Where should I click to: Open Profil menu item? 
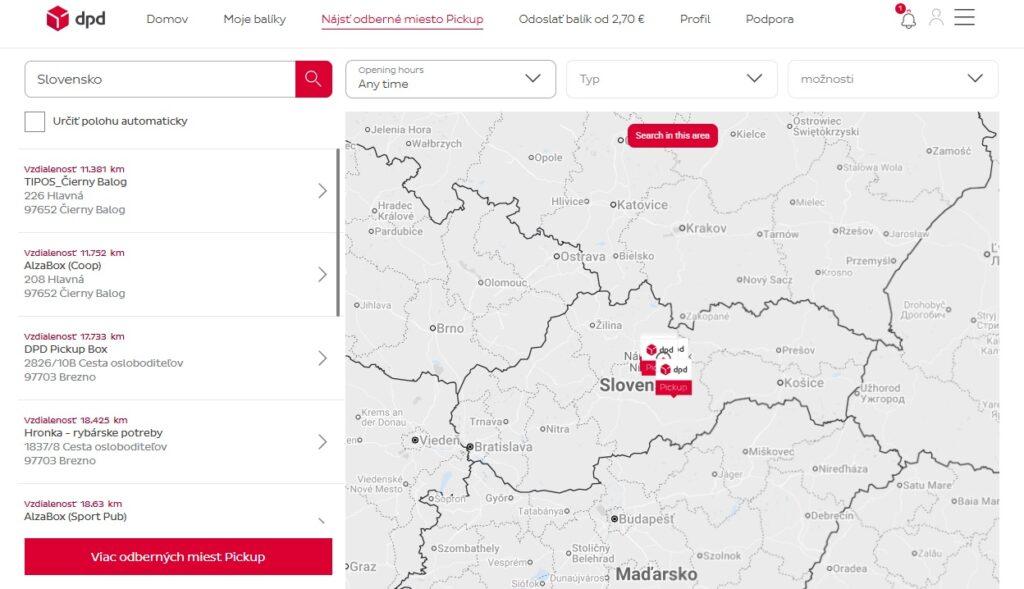pos(695,19)
